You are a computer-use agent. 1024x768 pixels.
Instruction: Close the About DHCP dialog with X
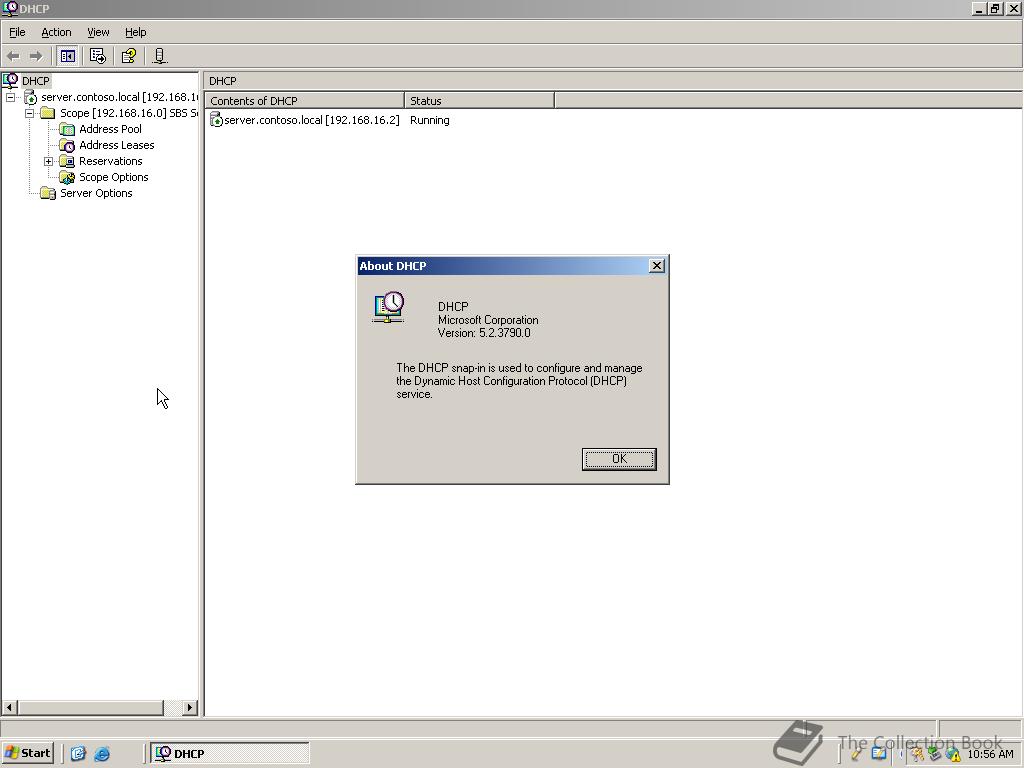coord(657,265)
